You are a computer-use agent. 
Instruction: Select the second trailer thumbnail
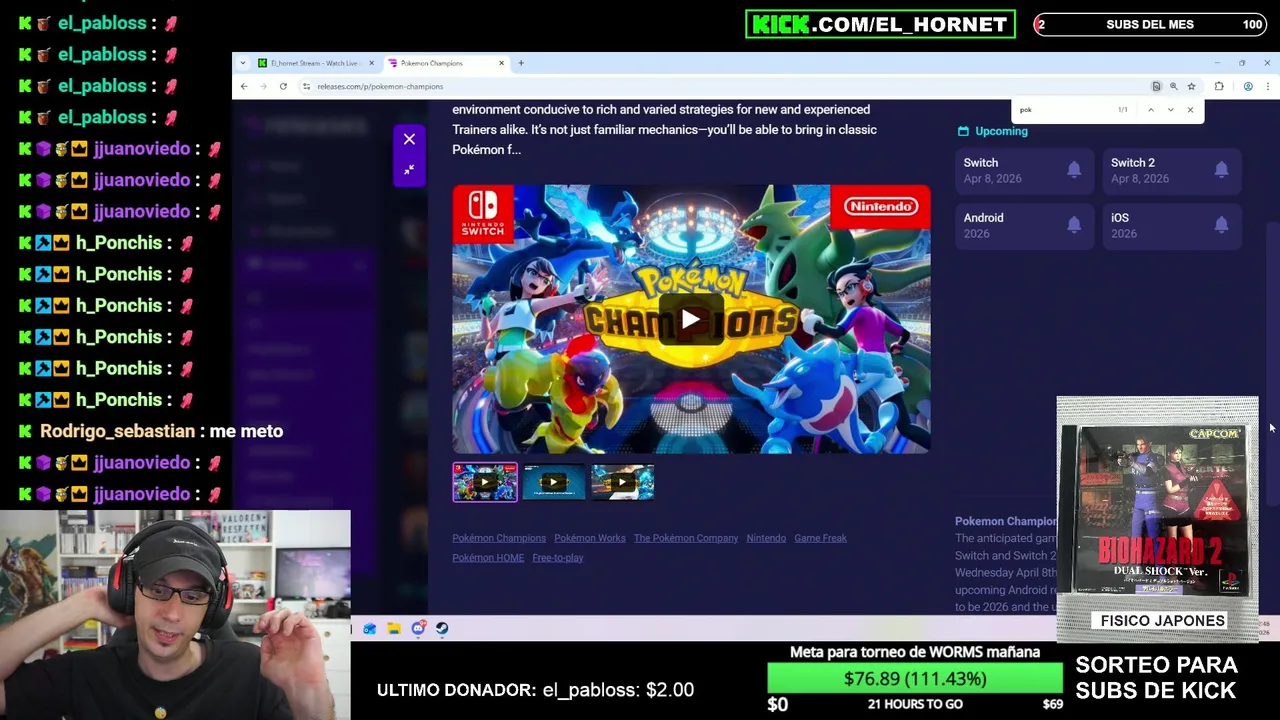[553, 482]
